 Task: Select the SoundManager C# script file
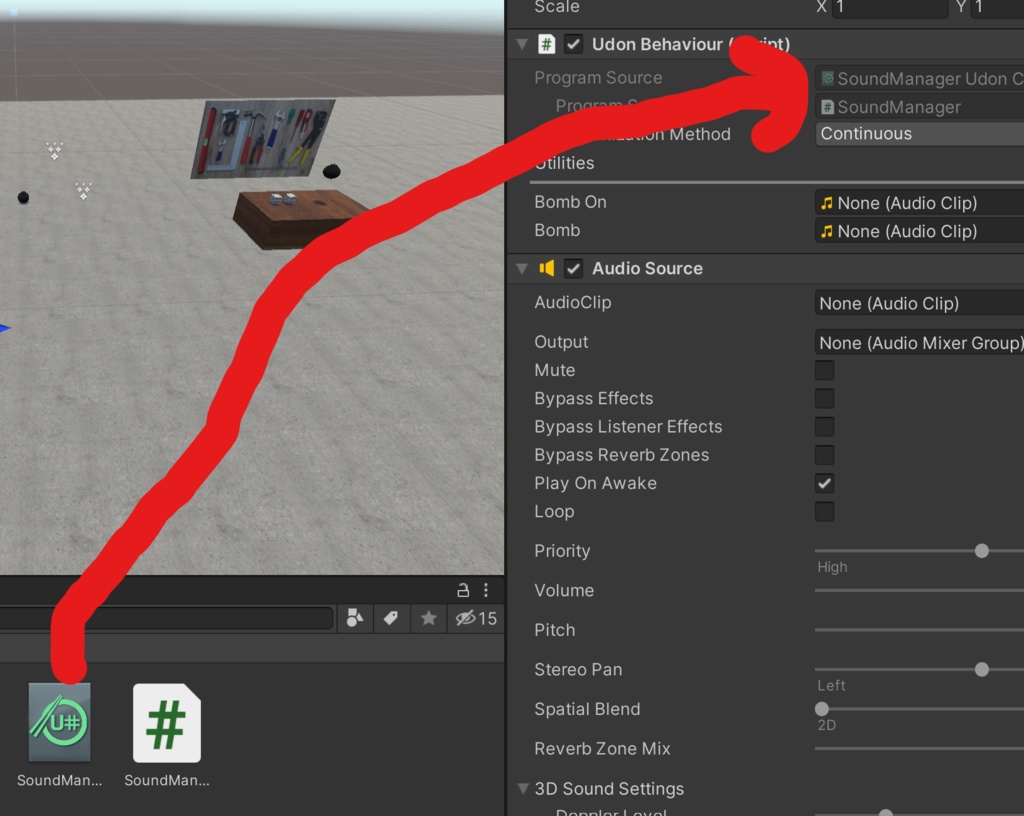[167, 723]
